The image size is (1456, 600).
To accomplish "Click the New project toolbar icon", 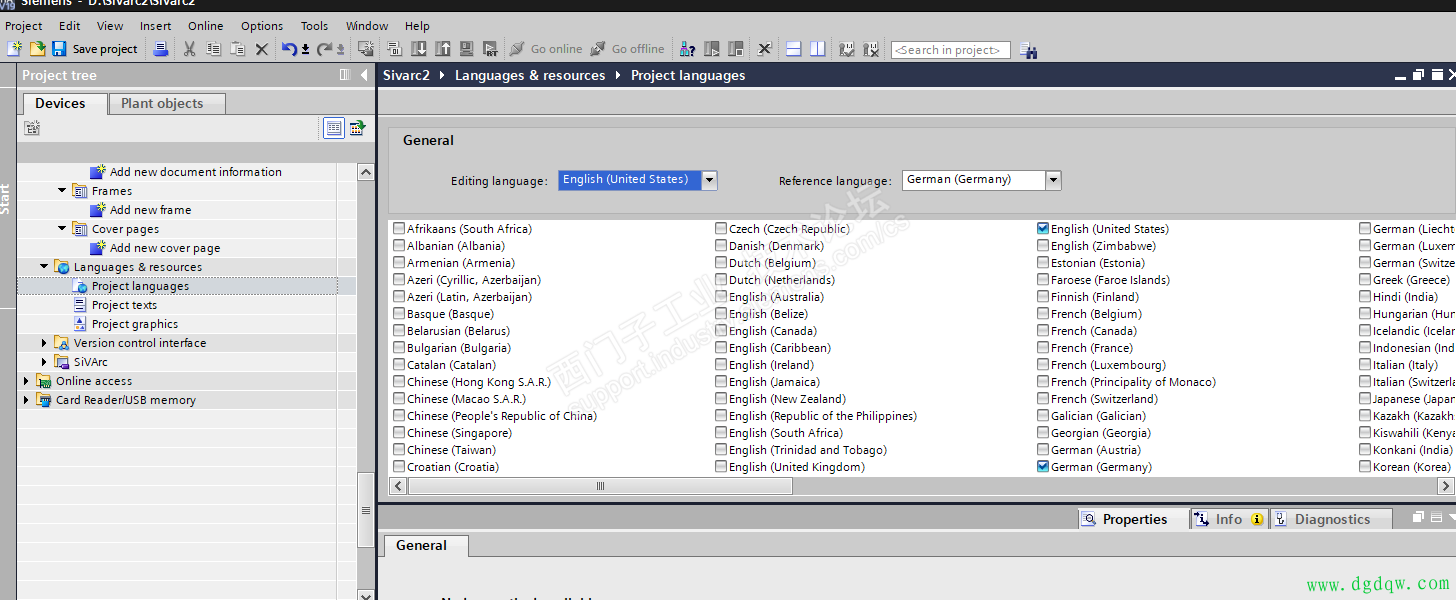I will click(x=14, y=49).
